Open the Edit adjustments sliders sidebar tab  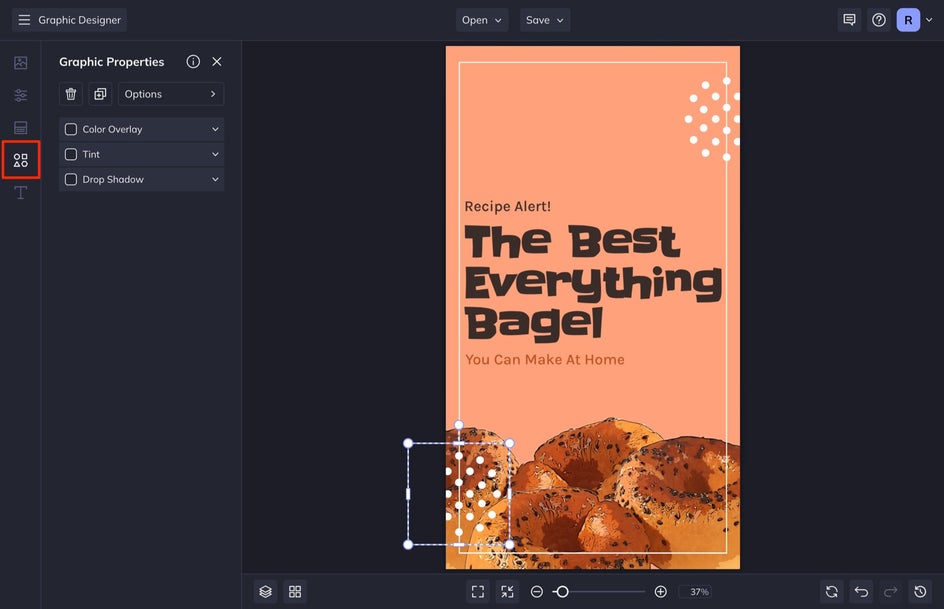20,95
